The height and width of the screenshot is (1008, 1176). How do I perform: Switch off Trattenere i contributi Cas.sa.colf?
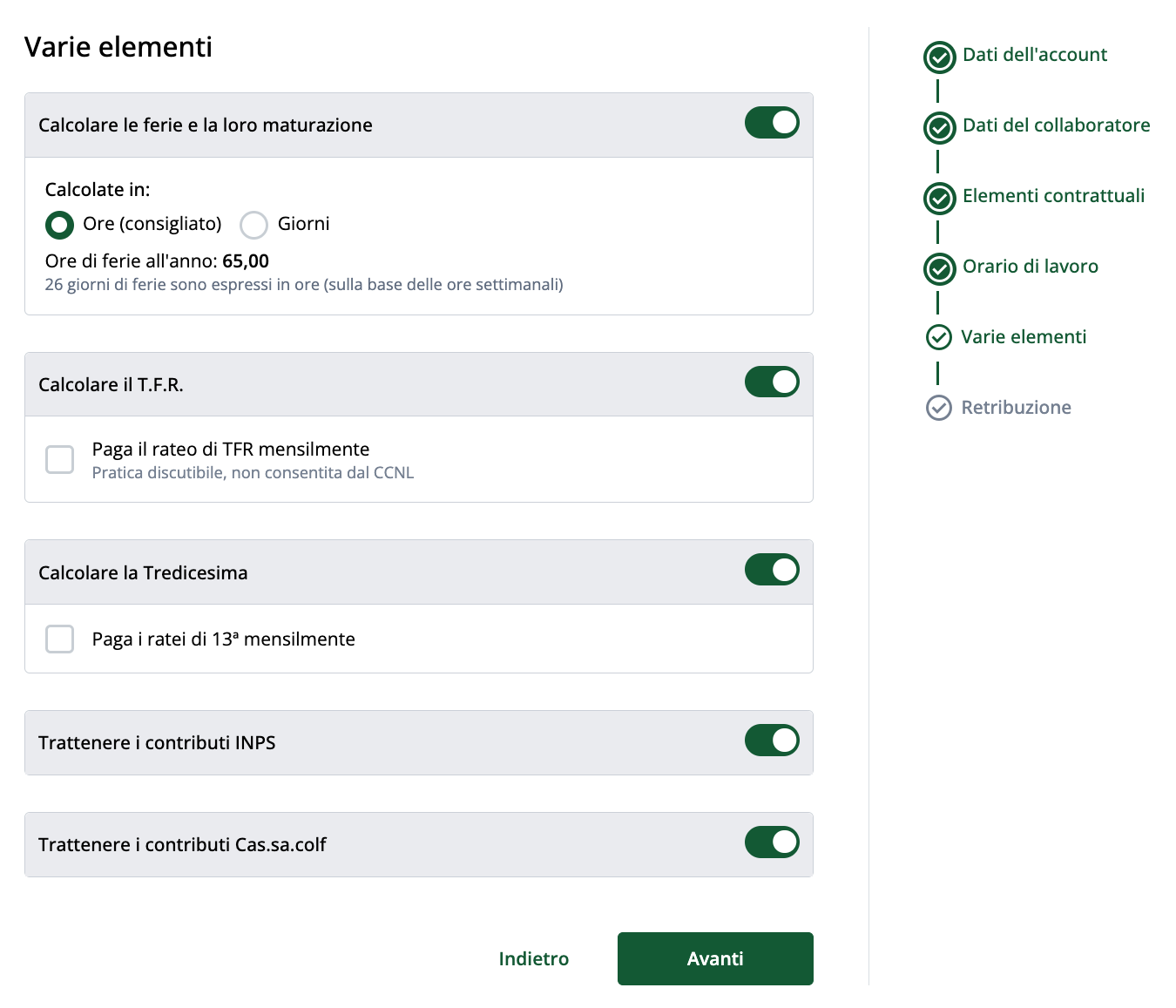point(771,842)
